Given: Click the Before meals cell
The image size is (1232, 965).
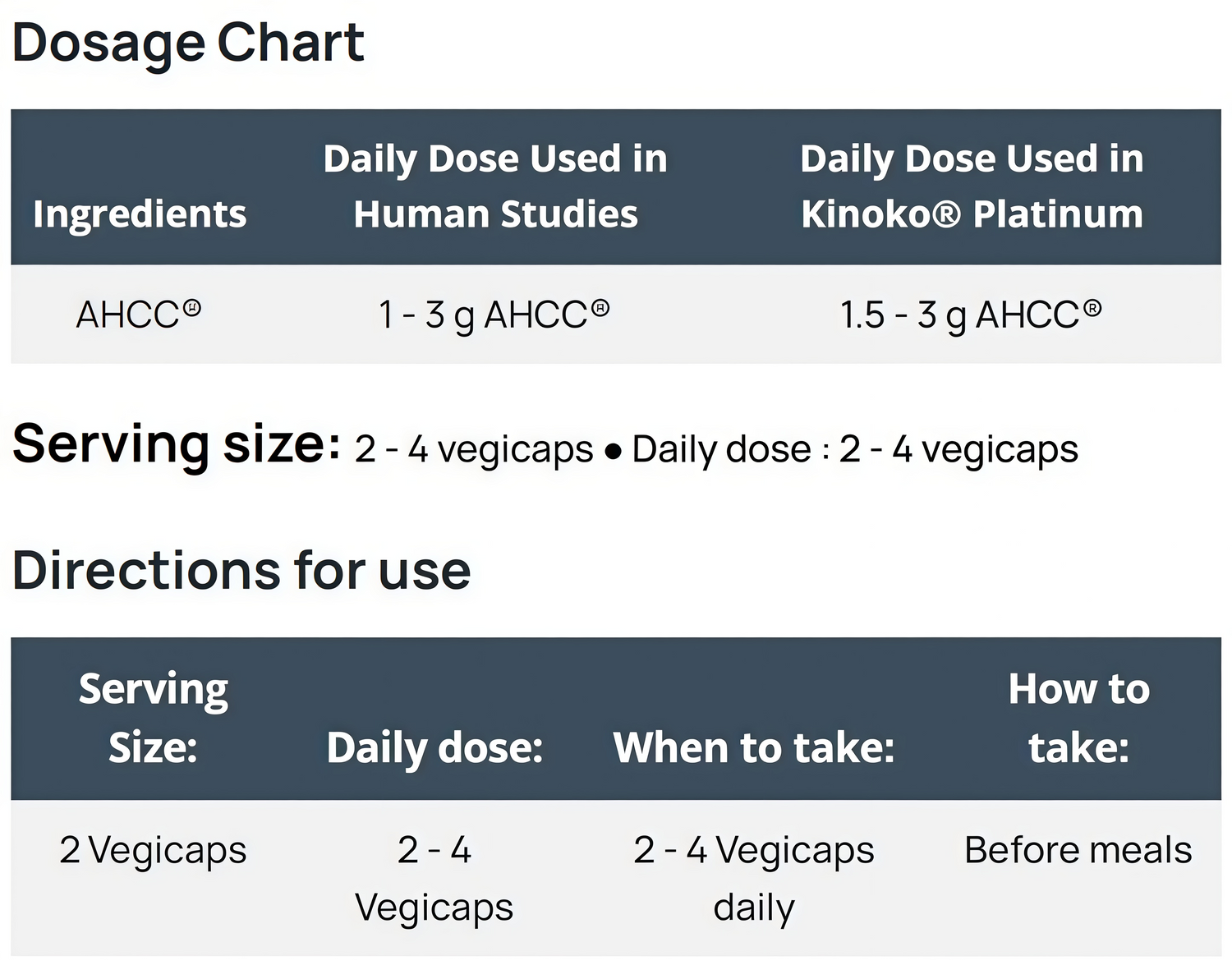Looking at the screenshot, I should click(x=1078, y=850).
